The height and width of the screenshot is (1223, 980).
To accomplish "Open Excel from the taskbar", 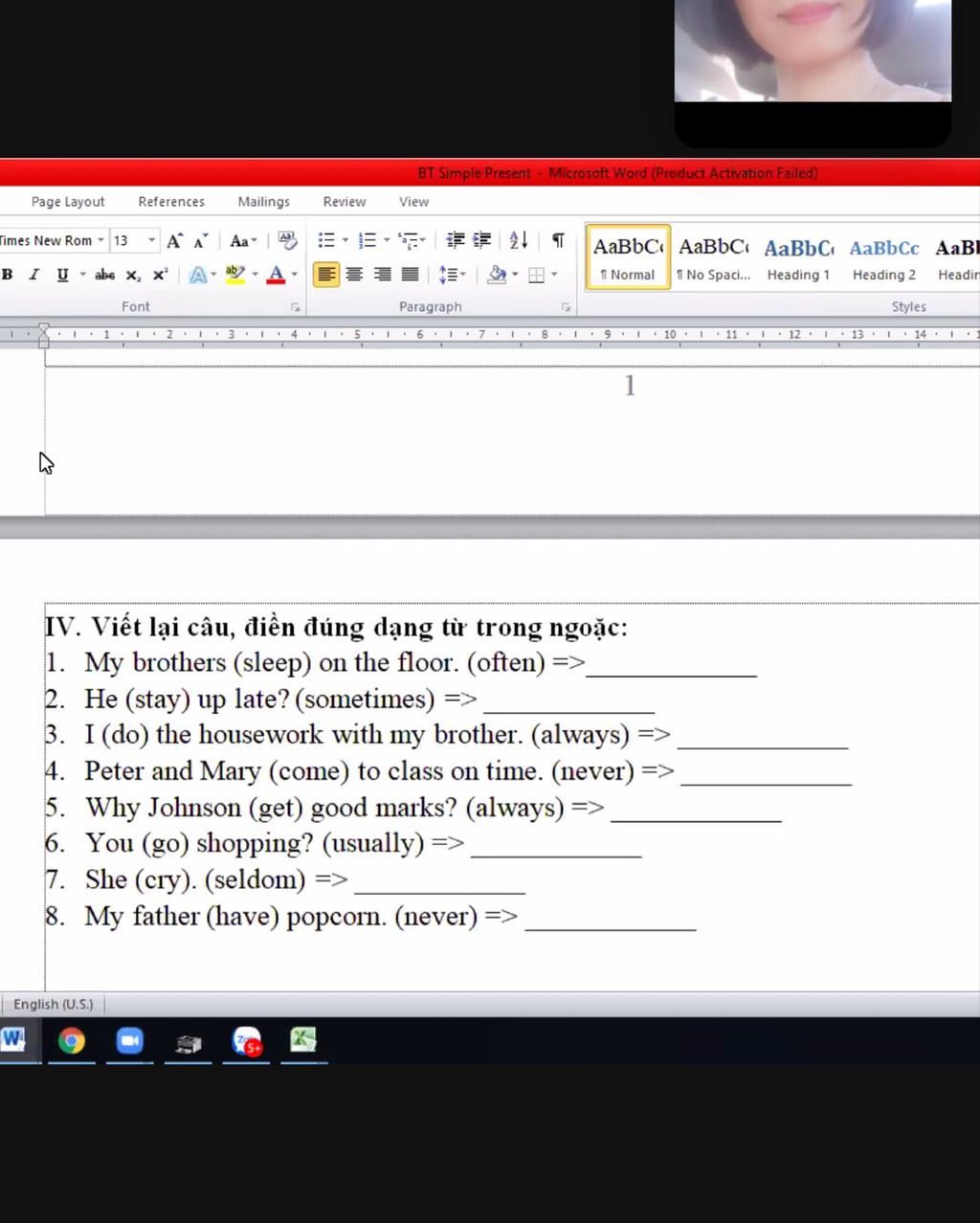I will click(x=303, y=1040).
